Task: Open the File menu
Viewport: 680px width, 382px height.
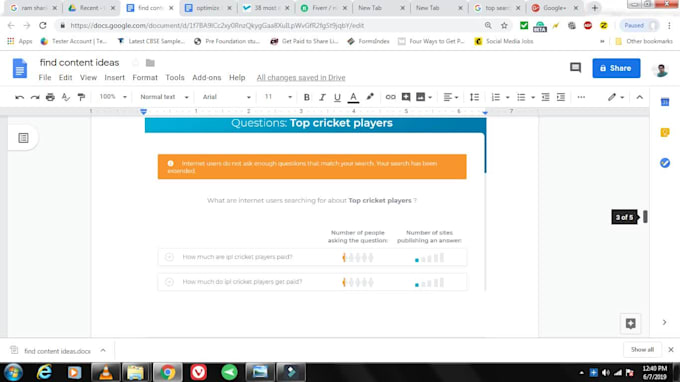Action: click(x=45, y=78)
